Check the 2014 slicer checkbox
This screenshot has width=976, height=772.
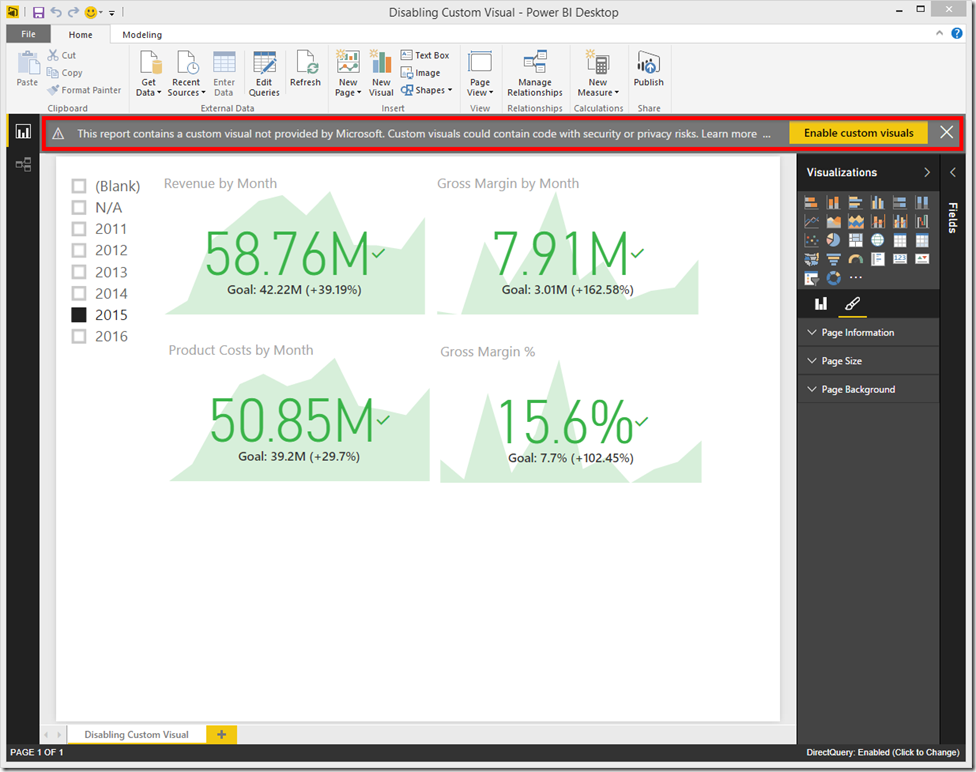pos(79,293)
